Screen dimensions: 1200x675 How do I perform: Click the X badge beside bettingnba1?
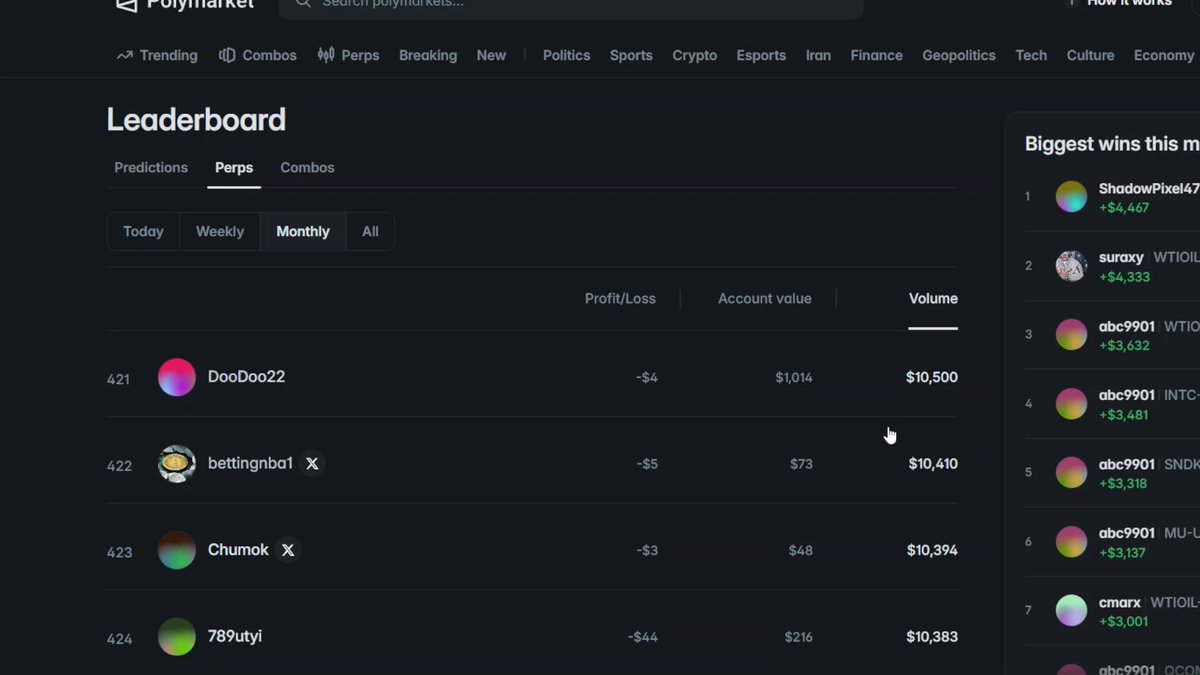point(312,464)
